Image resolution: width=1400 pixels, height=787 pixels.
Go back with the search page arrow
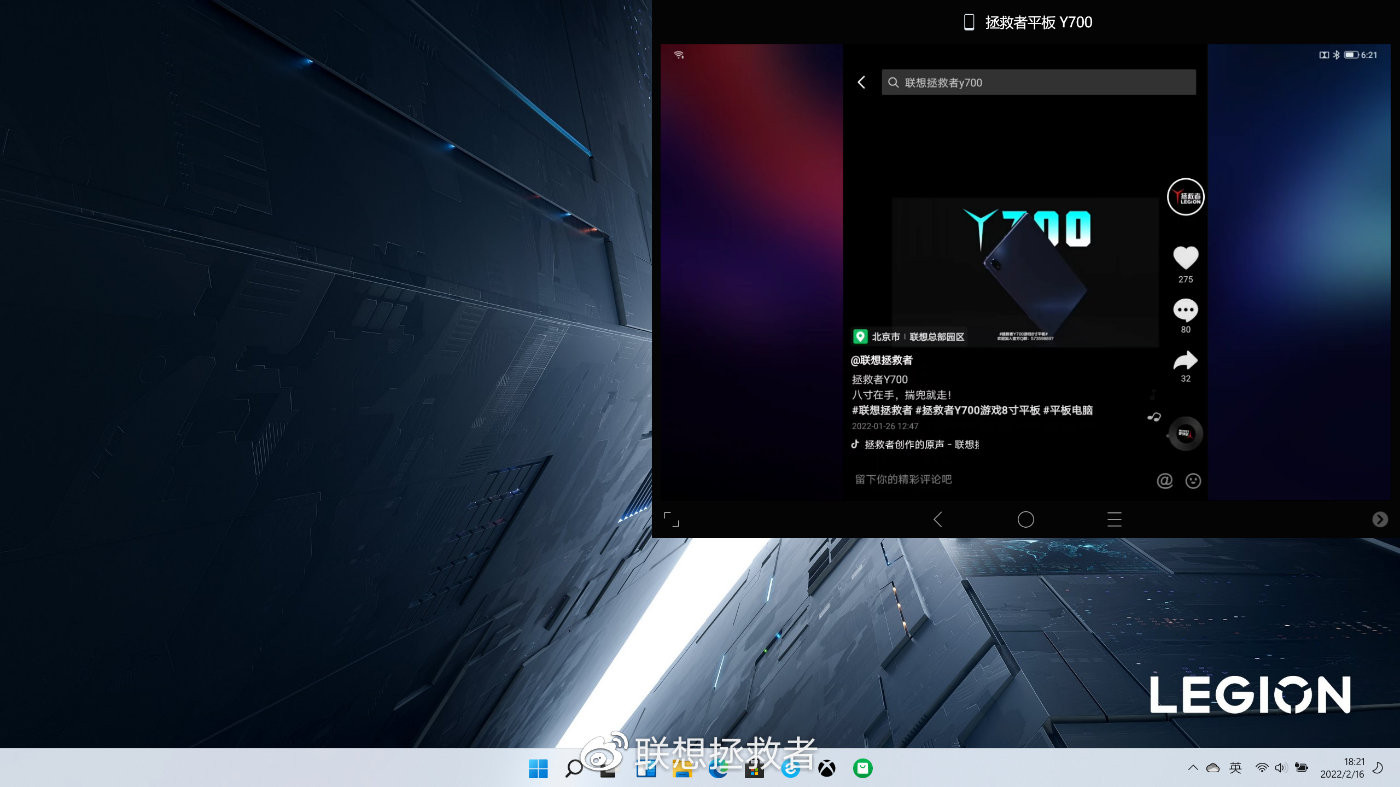click(x=862, y=82)
